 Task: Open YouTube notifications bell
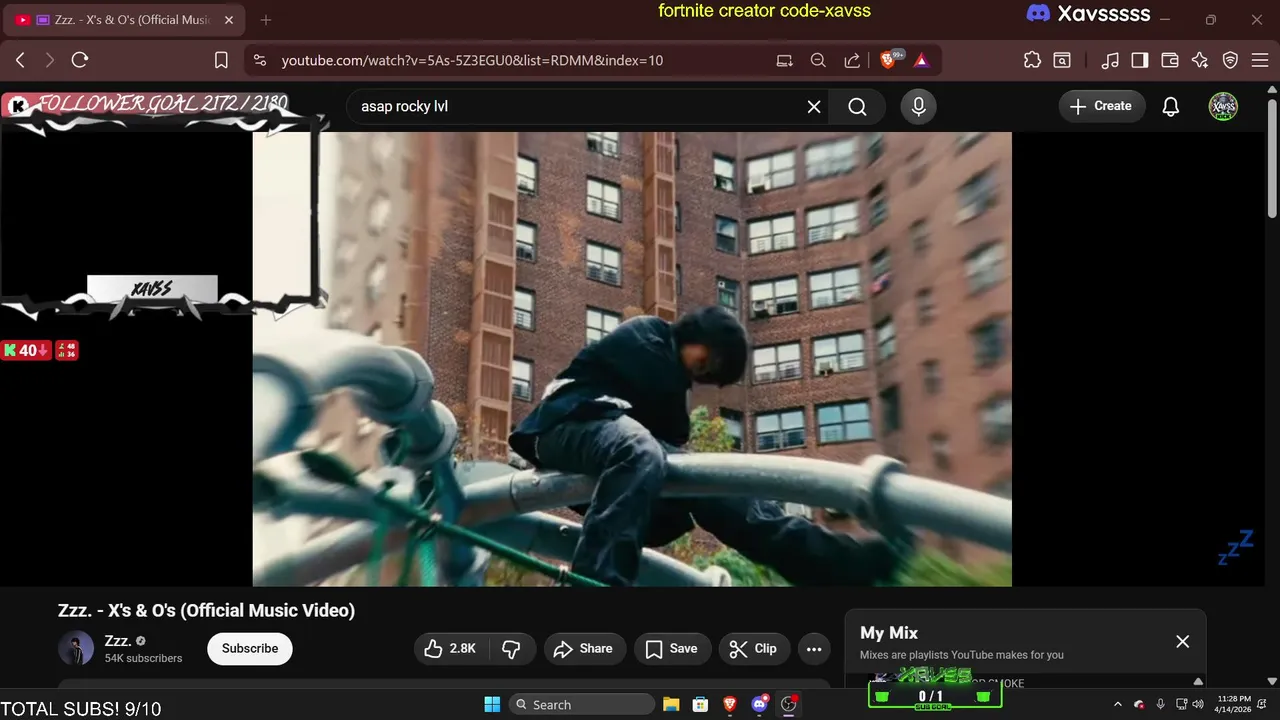(1170, 107)
